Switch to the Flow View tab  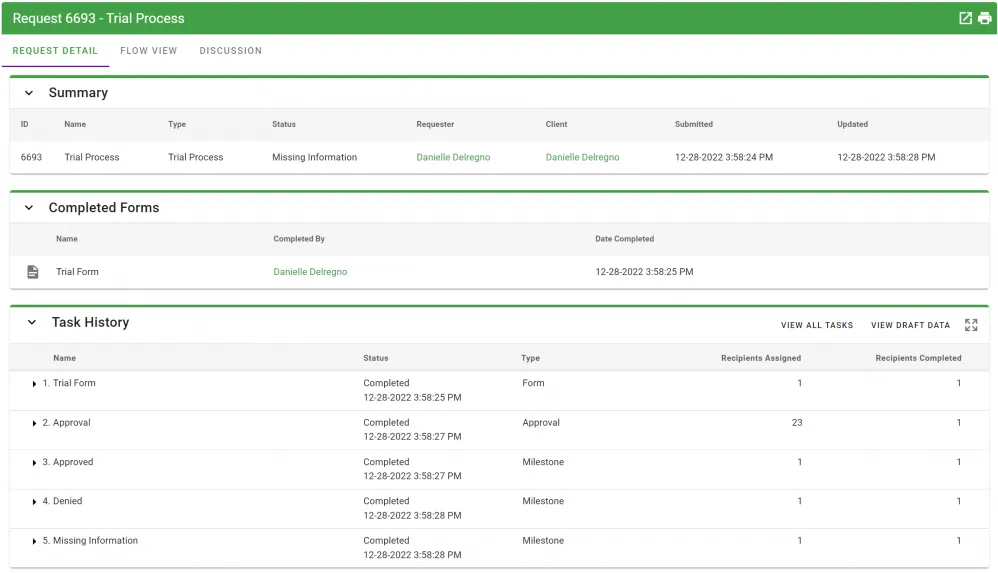coord(148,51)
